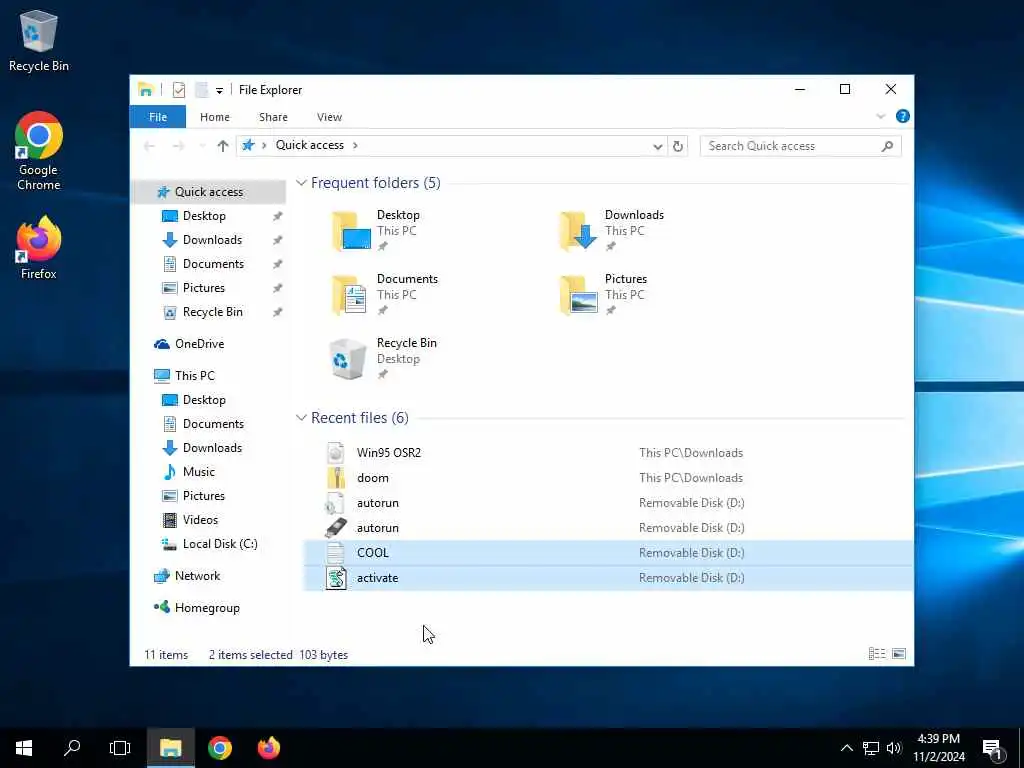The width and height of the screenshot is (1024, 768).
Task: Select Local Disk (C:) in navigation pane
Action: [219, 544]
